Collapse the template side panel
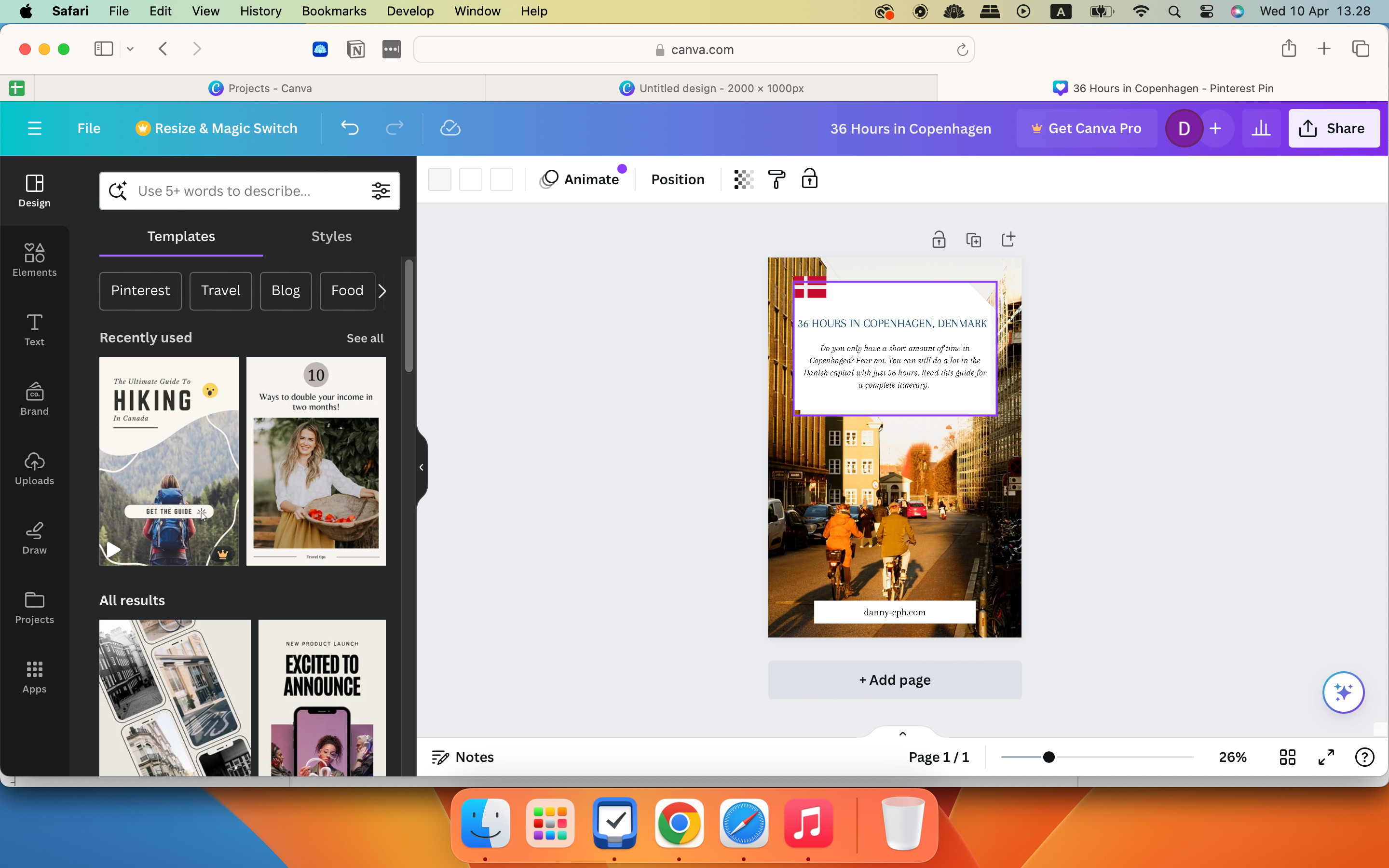 [422, 466]
